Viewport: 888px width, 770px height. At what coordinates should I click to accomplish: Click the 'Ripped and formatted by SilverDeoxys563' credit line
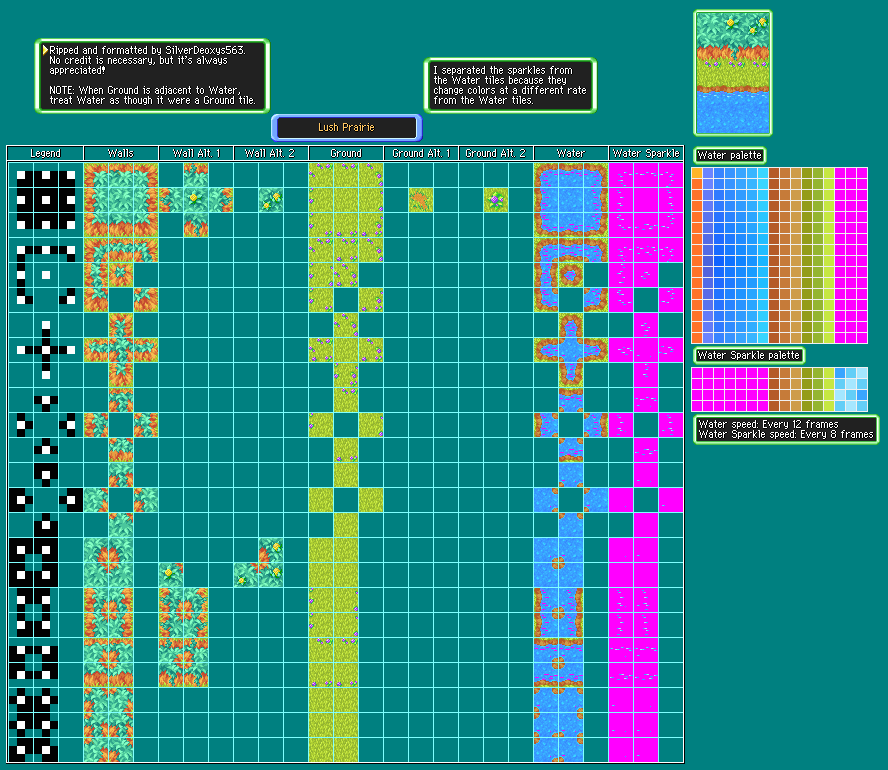click(x=147, y=50)
